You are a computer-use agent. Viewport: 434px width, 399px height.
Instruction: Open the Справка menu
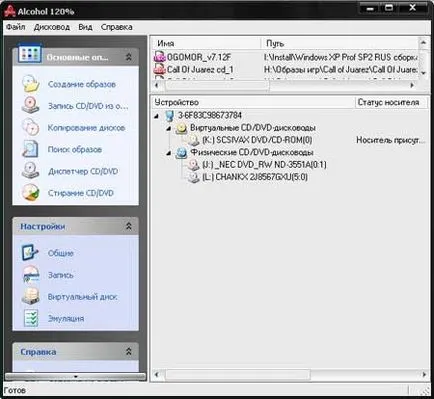pos(117,27)
